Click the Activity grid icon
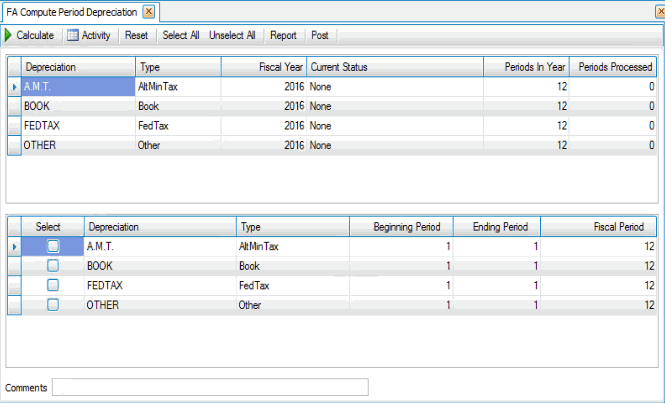665x403 pixels. point(72,35)
